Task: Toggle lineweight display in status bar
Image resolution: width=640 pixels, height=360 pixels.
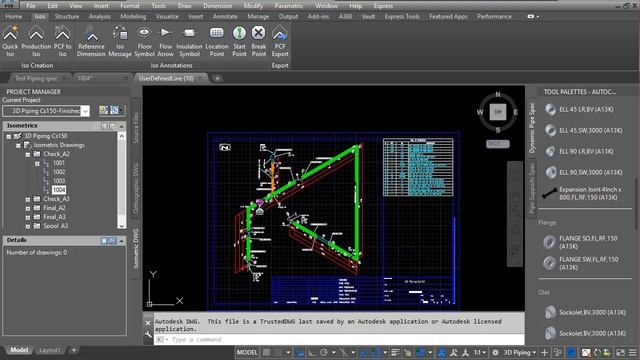Action: tap(395, 352)
